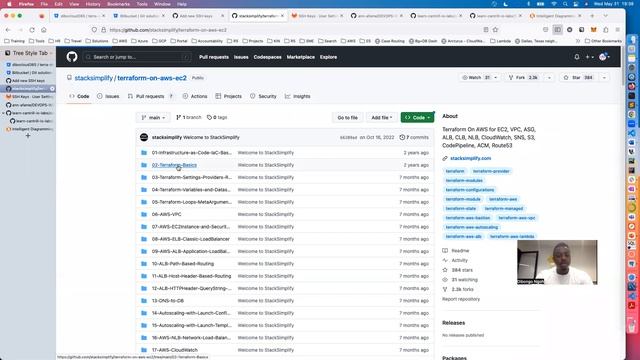Open the green Code dropdown

418,118
